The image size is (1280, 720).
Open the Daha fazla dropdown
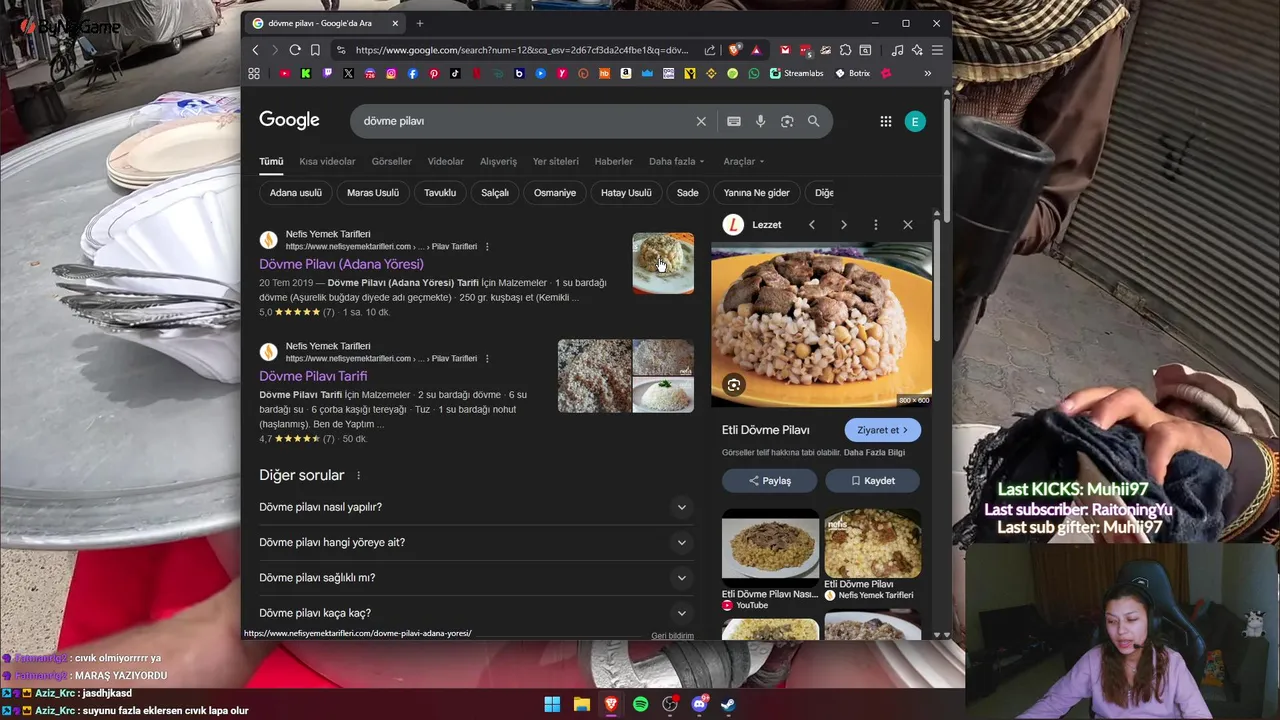pos(676,161)
